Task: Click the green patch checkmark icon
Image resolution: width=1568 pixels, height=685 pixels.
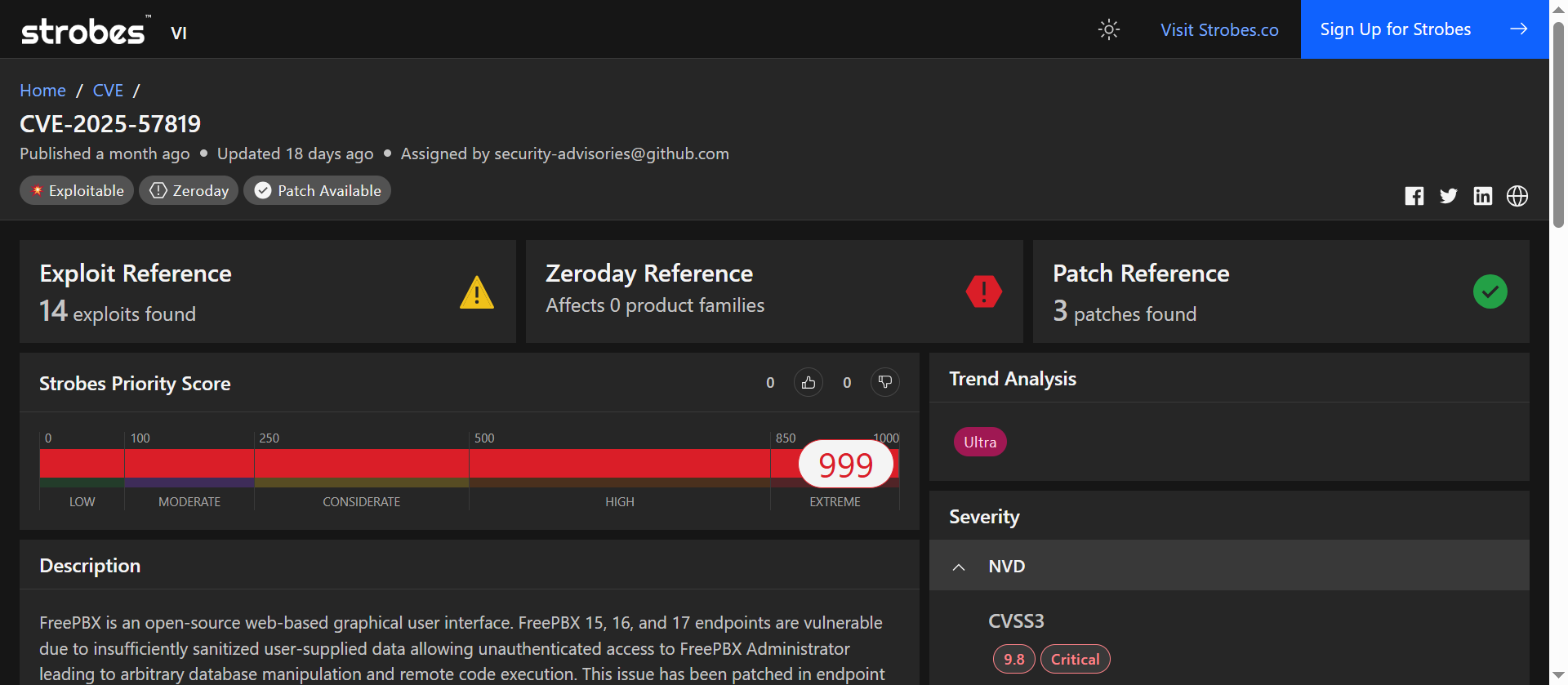Action: 1490,291
